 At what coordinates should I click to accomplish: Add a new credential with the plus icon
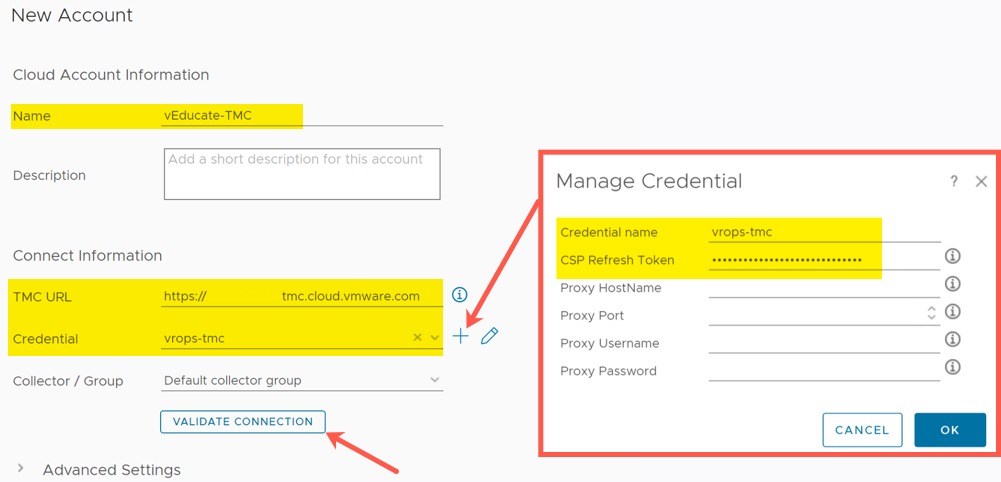pos(460,336)
